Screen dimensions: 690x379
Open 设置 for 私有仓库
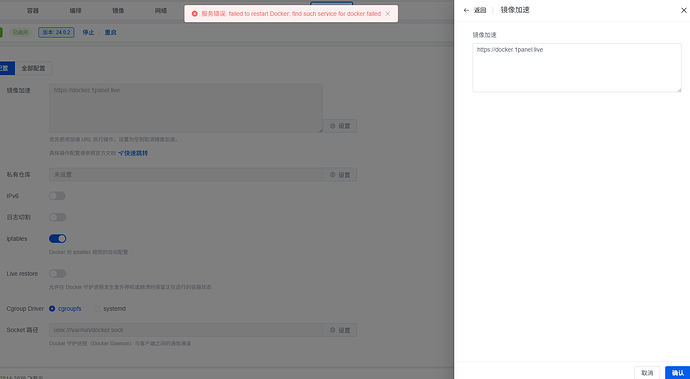(340, 175)
